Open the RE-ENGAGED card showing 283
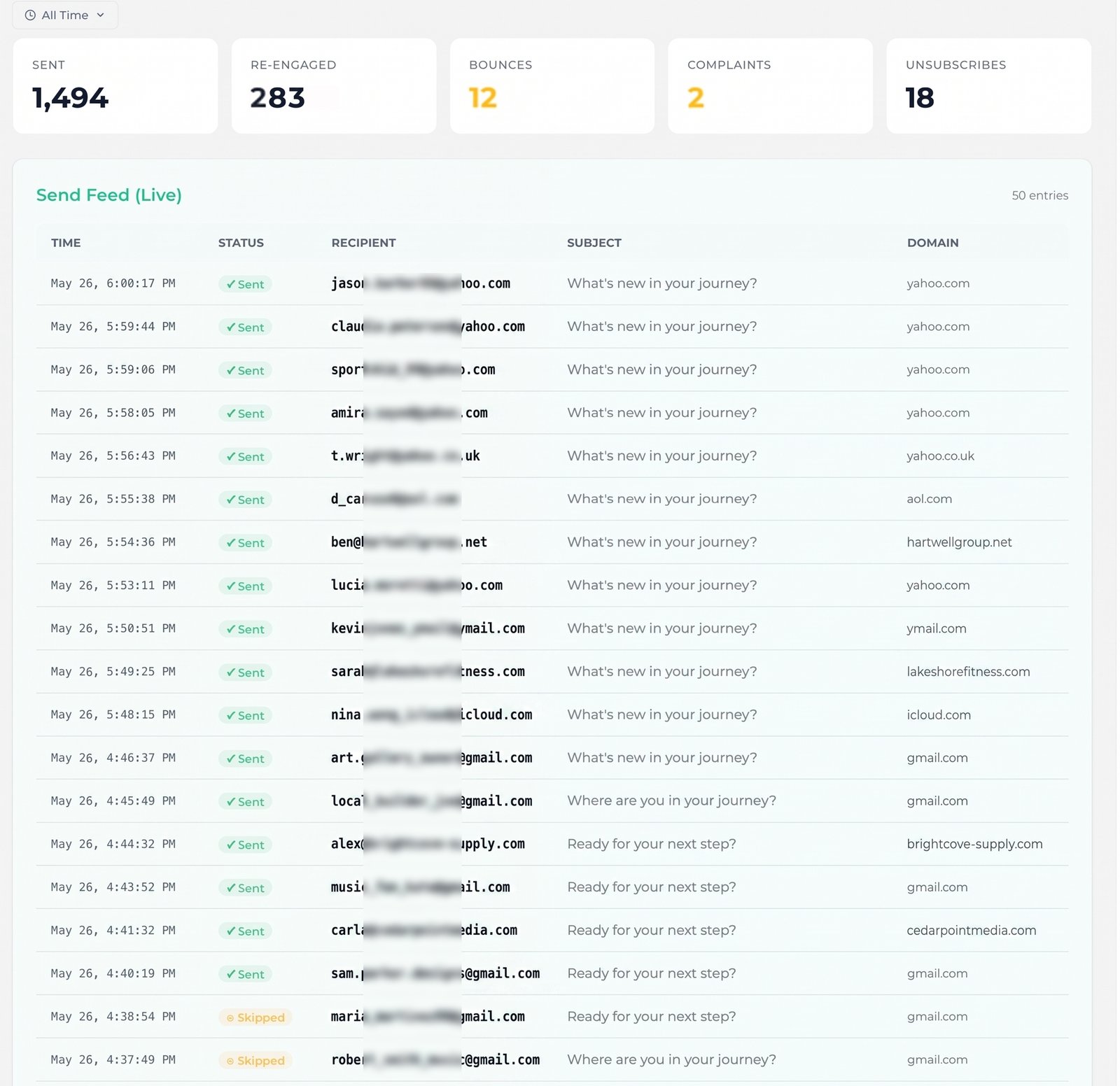 [334, 86]
